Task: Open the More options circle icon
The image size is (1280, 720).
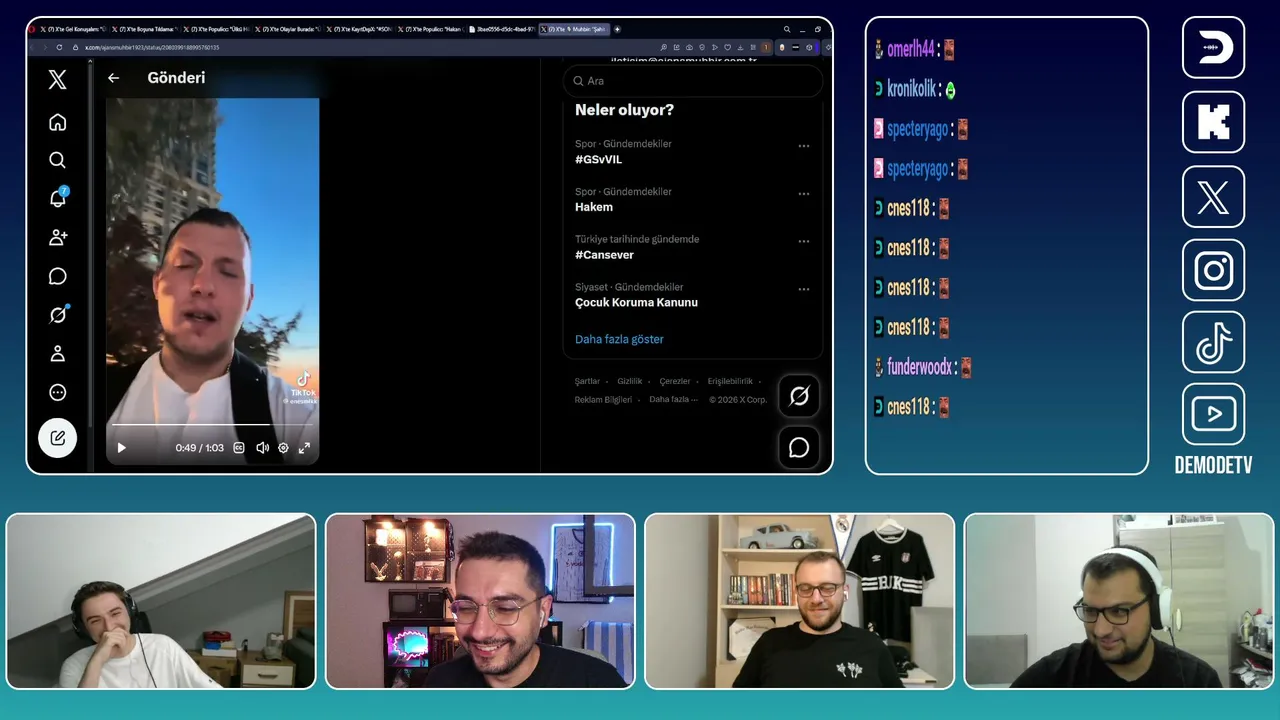Action: tap(58, 392)
